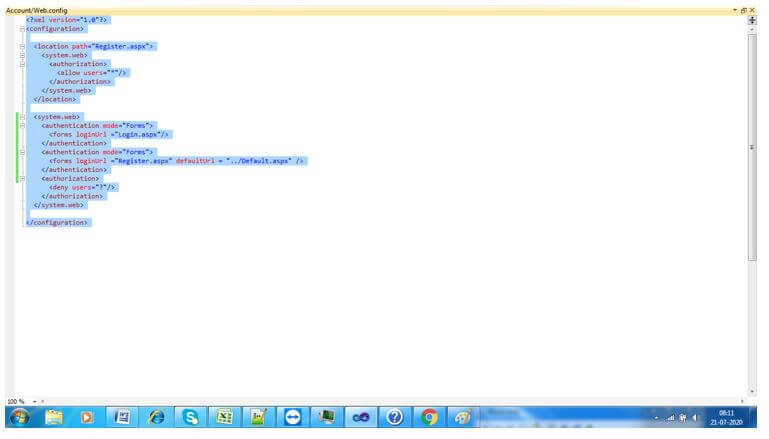Screen dimensions: 769x439
Task: Open Skype from the taskbar
Action: pyautogui.click(x=190, y=417)
